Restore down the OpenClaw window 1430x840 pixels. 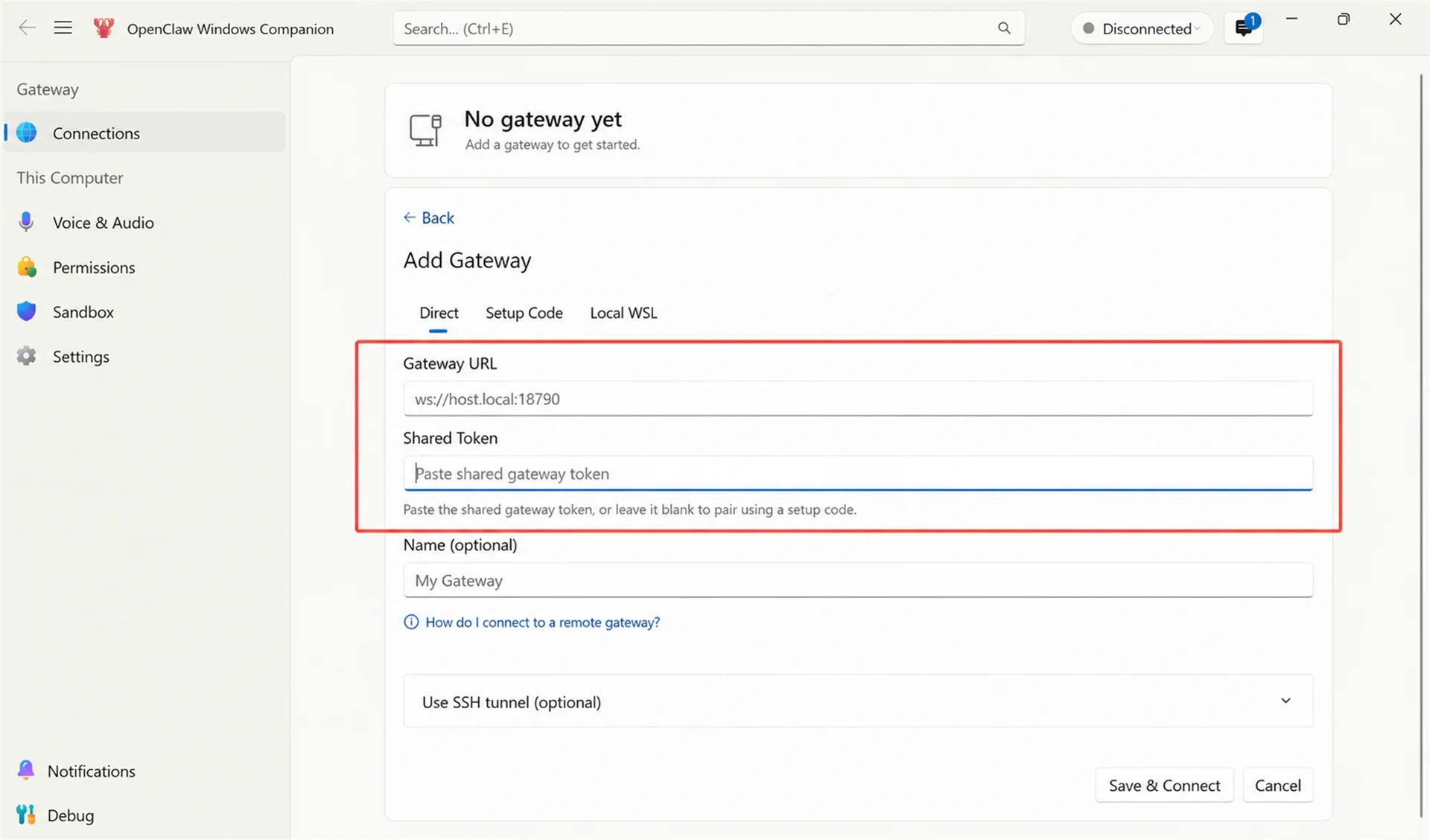click(1344, 19)
